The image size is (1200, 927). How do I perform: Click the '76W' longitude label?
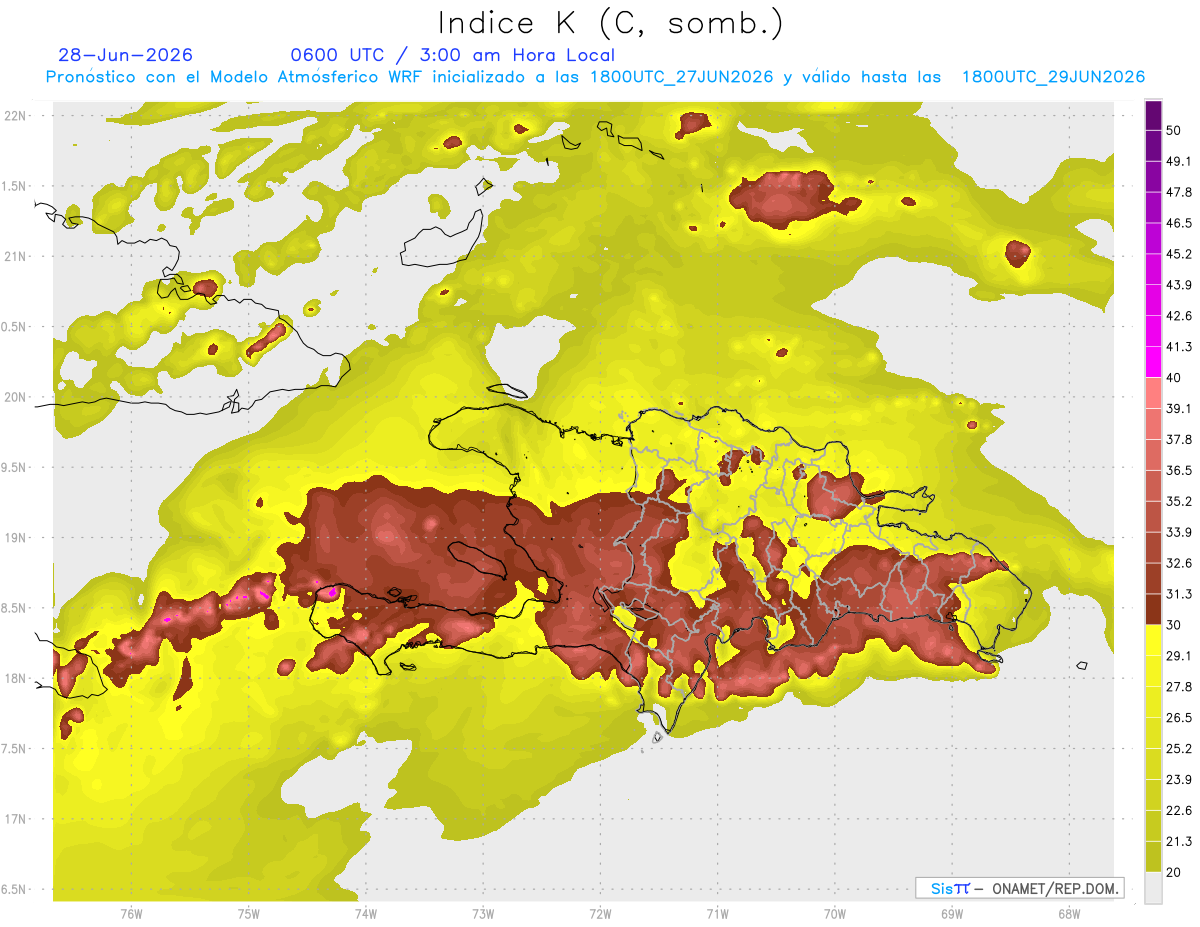pos(131,914)
